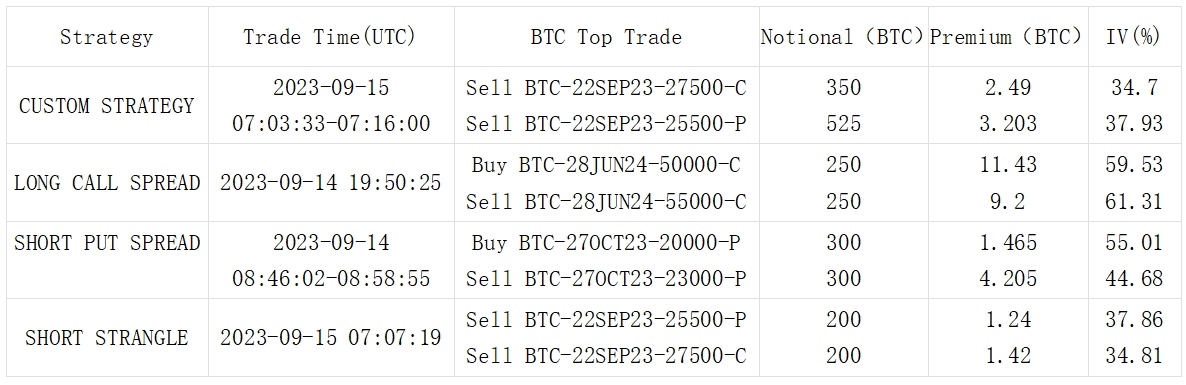1186x385 pixels.
Task: Select the 2023-09-15 07:07:19 trade time
Action: tap(331, 337)
